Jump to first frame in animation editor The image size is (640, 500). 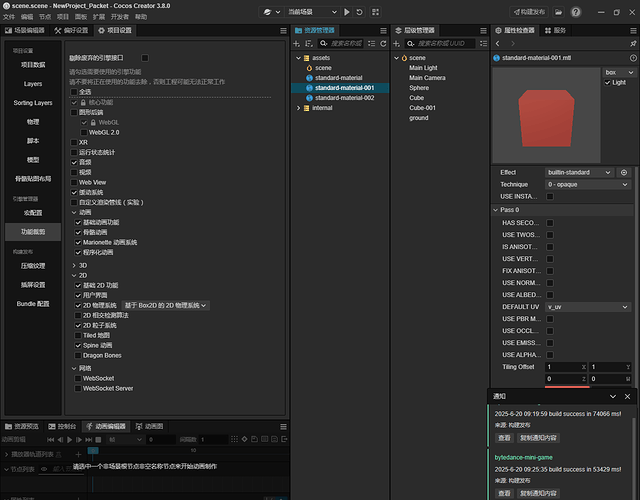tap(51, 440)
